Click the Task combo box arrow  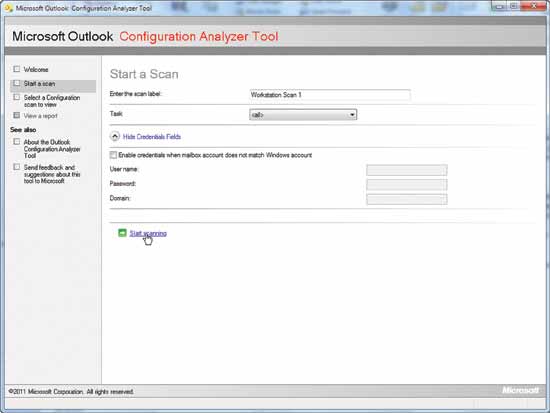pos(352,115)
